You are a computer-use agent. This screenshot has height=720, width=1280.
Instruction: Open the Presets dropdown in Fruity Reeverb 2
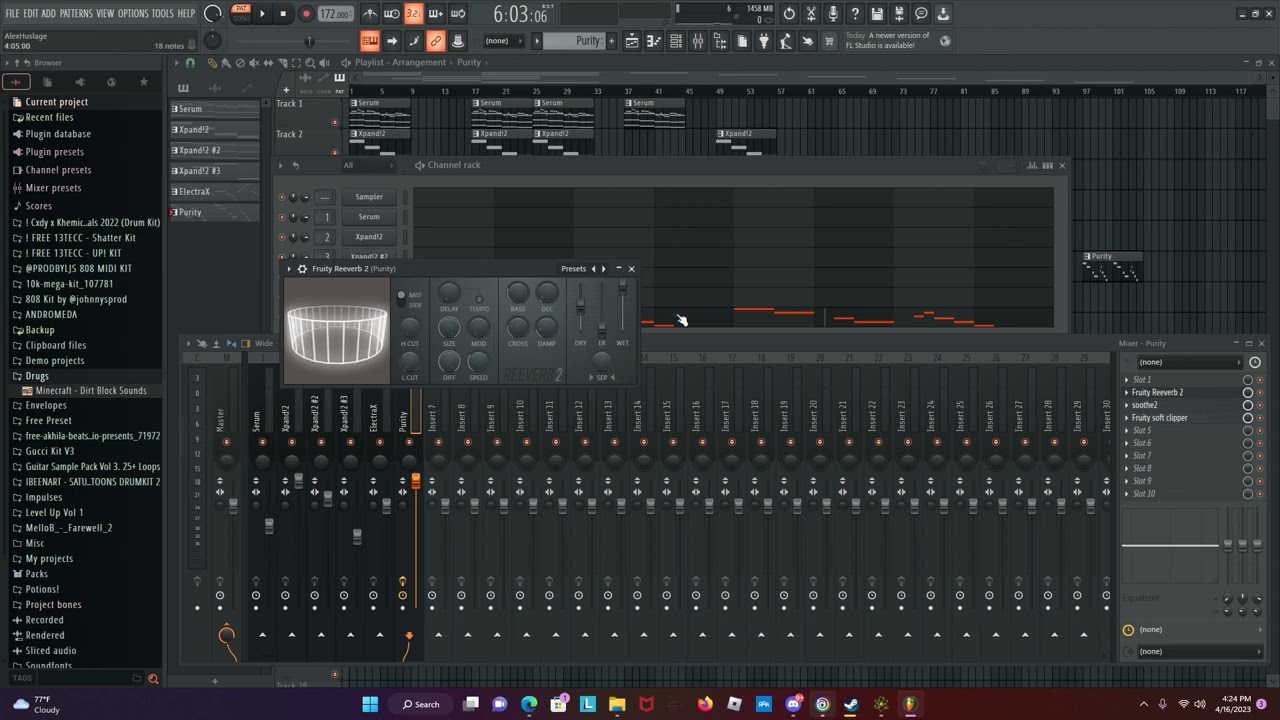pyautogui.click(x=574, y=269)
